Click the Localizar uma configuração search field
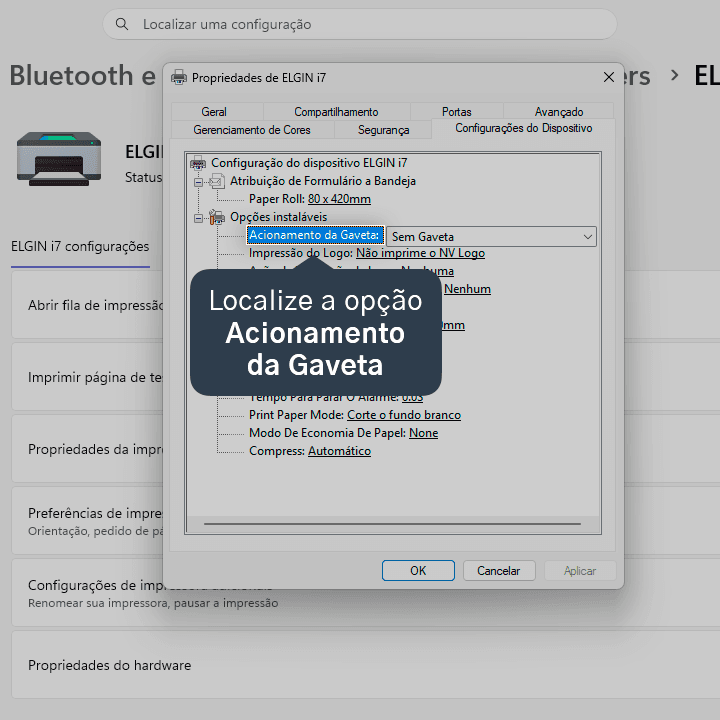This screenshot has width=720, height=720. (360, 24)
